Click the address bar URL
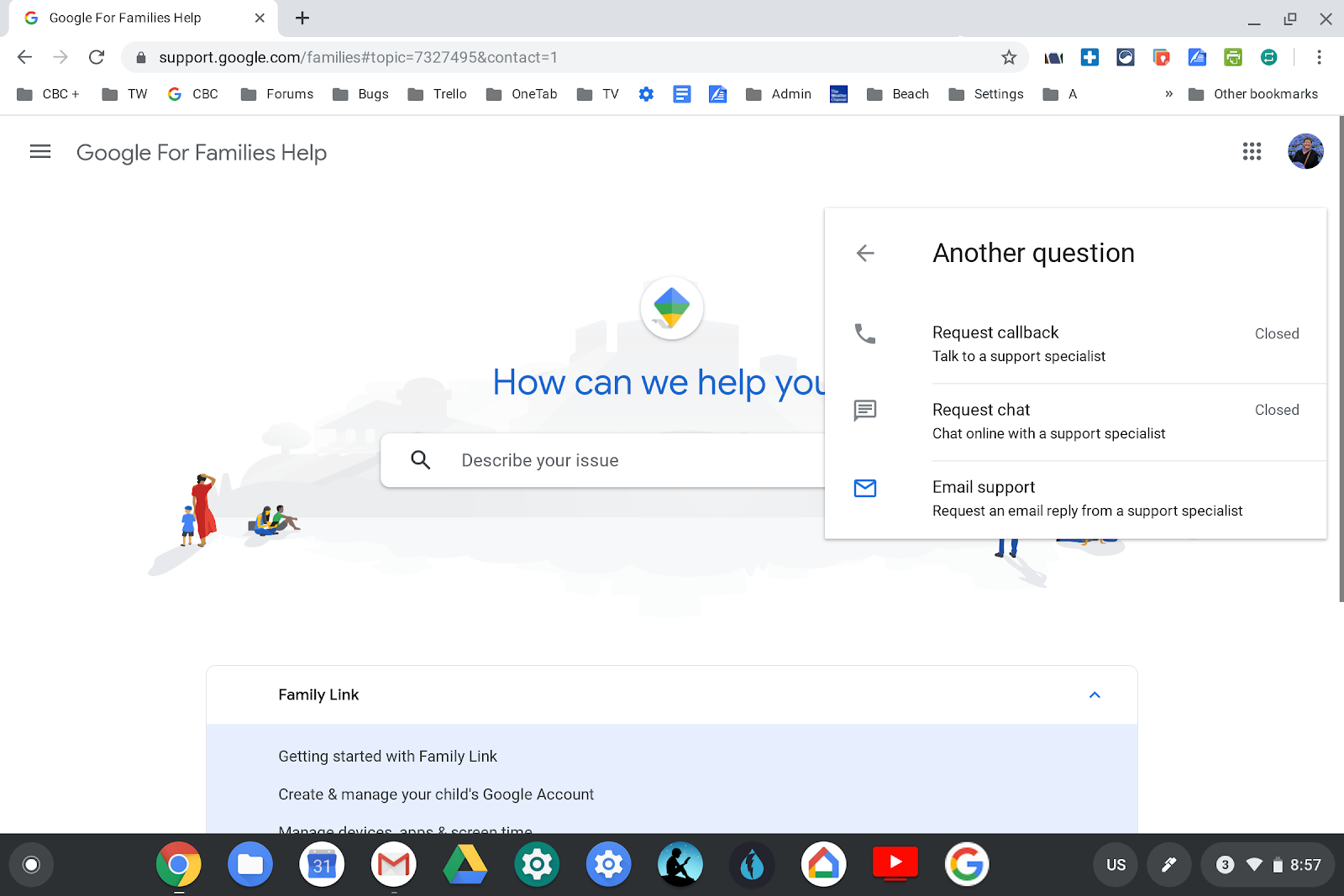The width and height of the screenshot is (1344, 896). point(358,57)
